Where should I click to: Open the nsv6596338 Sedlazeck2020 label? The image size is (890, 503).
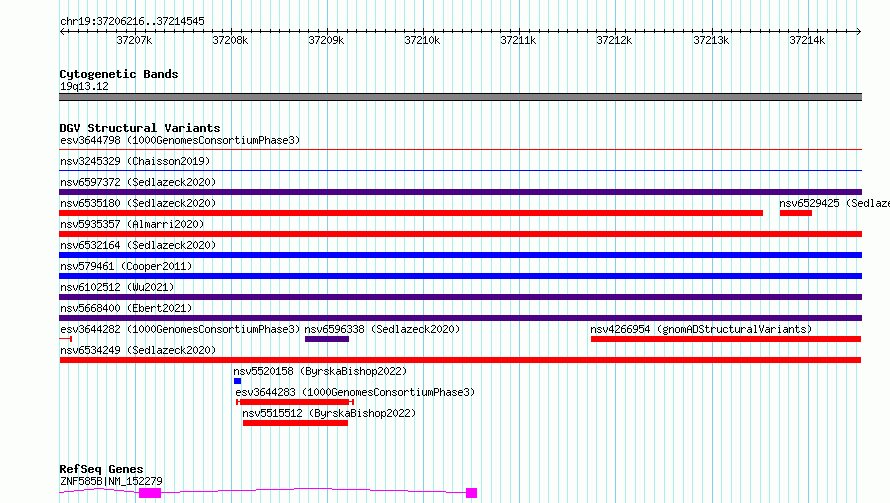pos(382,329)
